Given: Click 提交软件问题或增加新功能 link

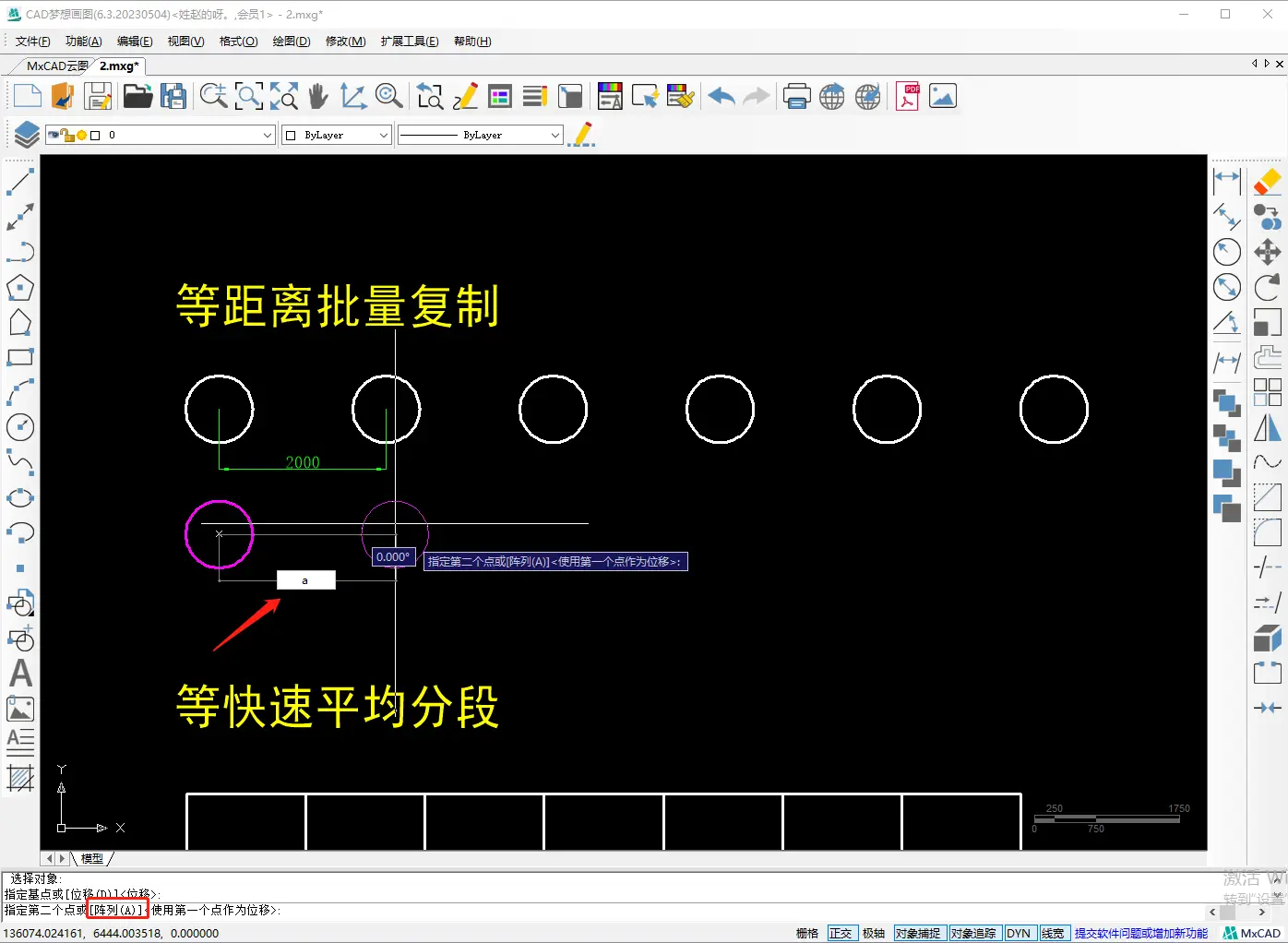Looking at the screenshot, I should click(x=1140, y=933).
